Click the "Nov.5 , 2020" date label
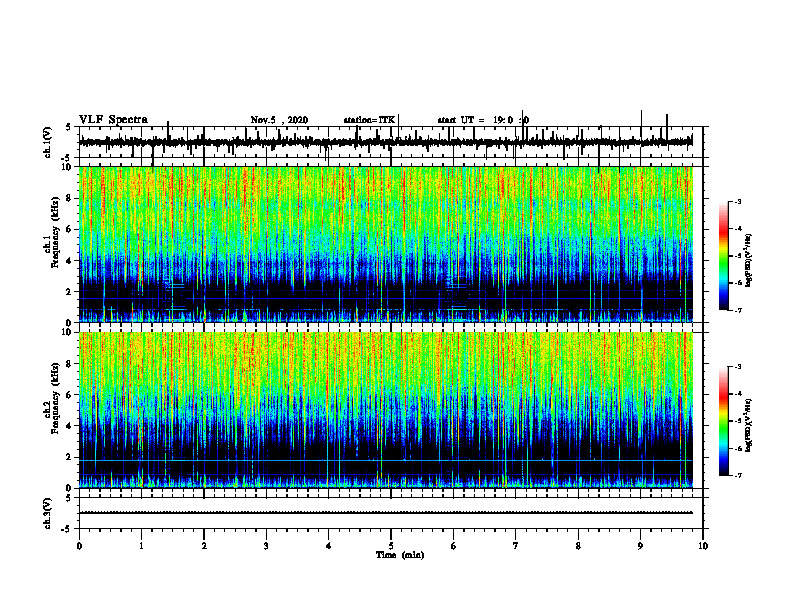 pos(279,120)
